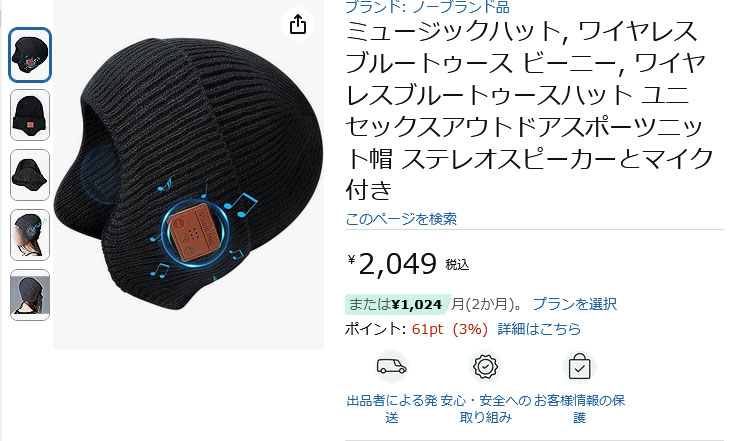Select first thumbnail of beanie side view

30,55
